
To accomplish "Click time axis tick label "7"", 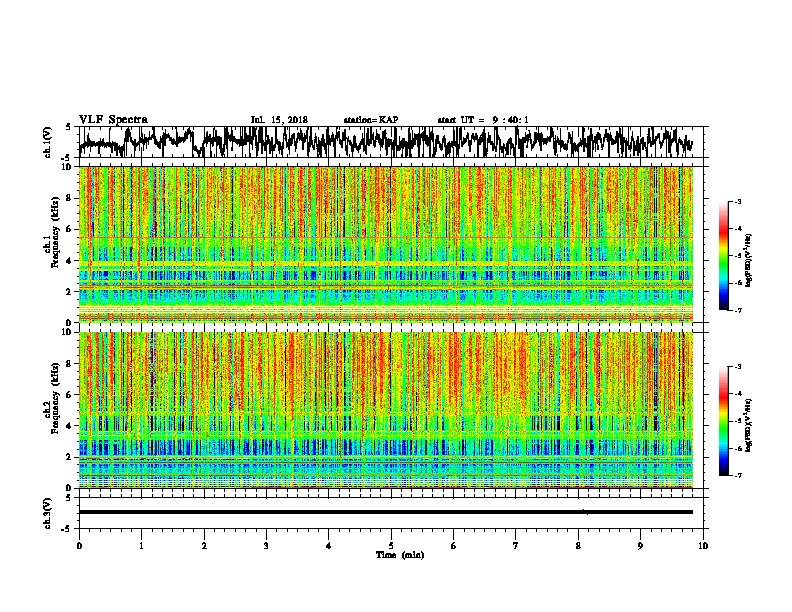I will (x=516, y=546).
